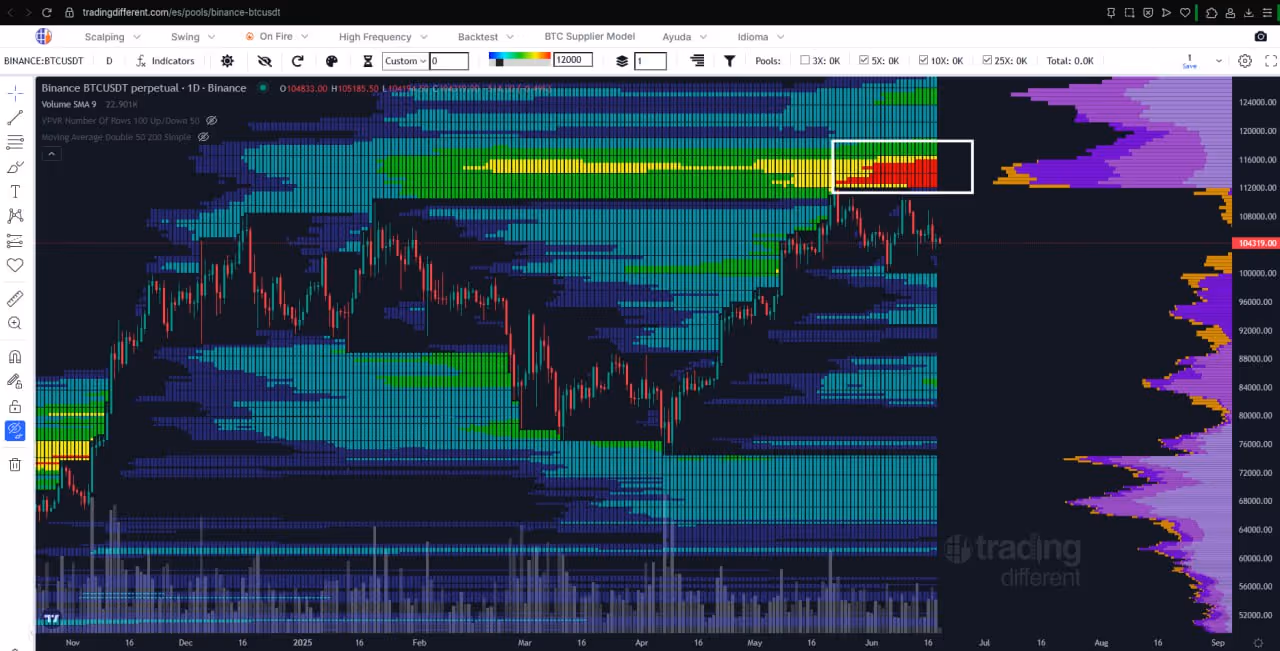Open the Idioma language dropdown
1280x651 pixels.
[x=760, y=37]
